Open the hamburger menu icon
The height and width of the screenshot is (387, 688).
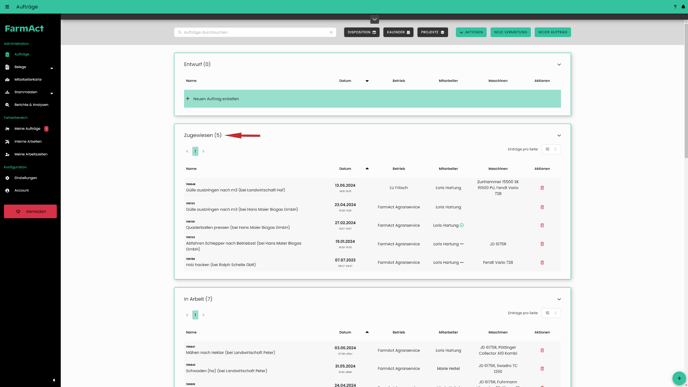[x=7, y=7]
